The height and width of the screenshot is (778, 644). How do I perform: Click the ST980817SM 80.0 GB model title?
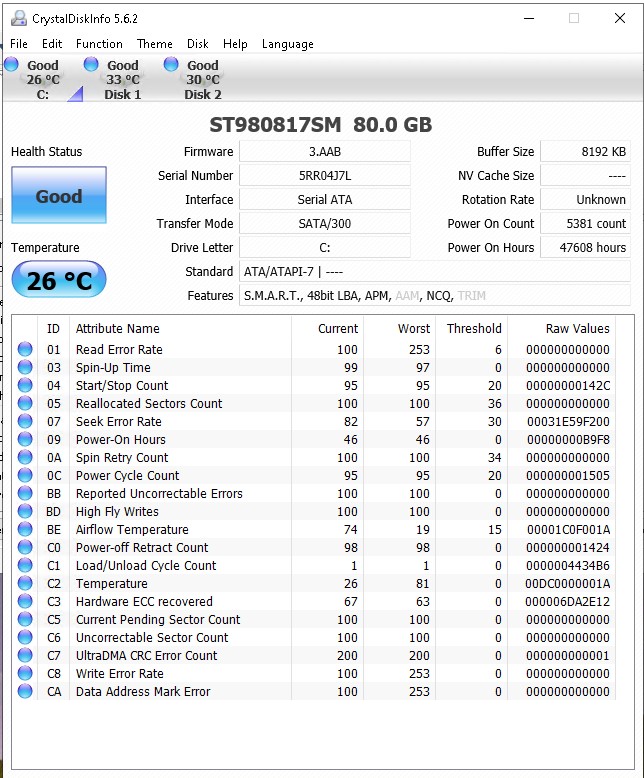point(321,125)
